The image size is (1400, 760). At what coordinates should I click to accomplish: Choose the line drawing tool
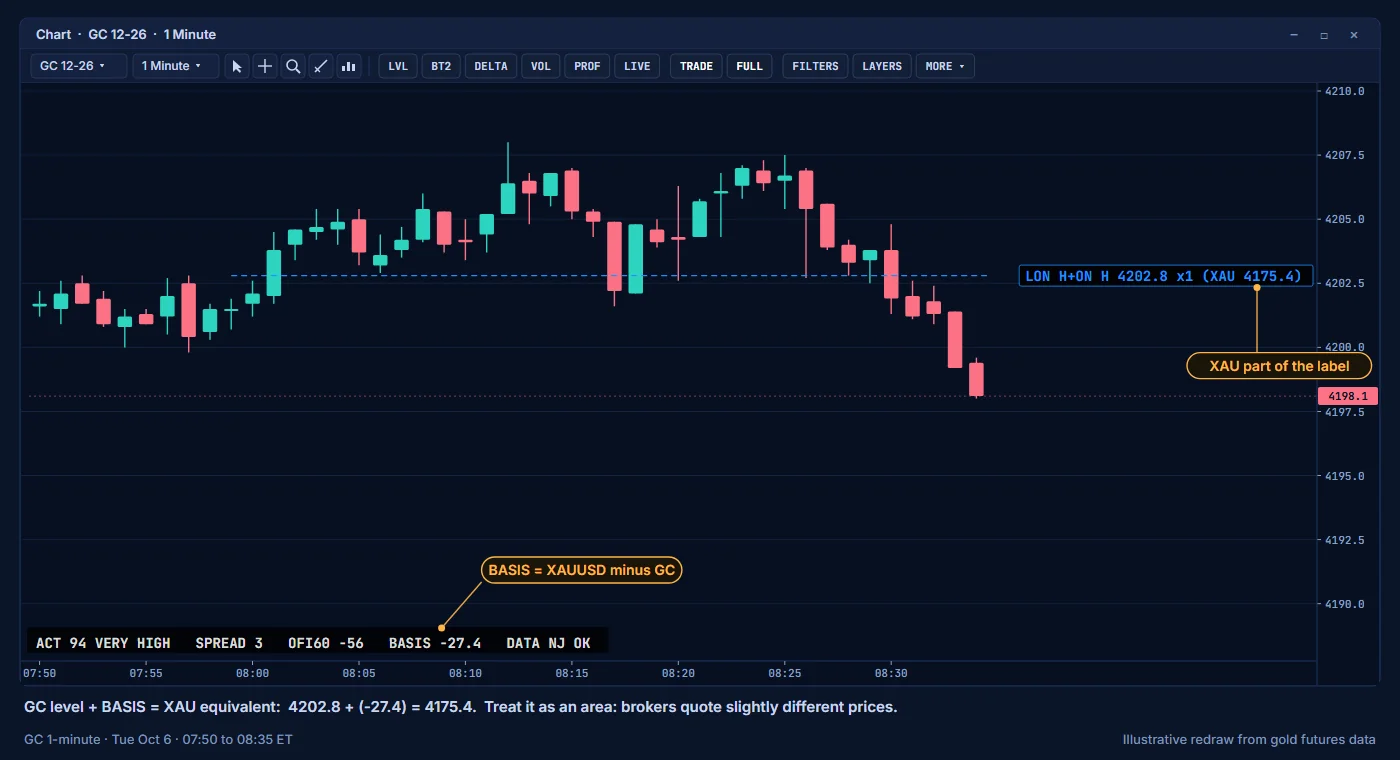click(321, 66)
